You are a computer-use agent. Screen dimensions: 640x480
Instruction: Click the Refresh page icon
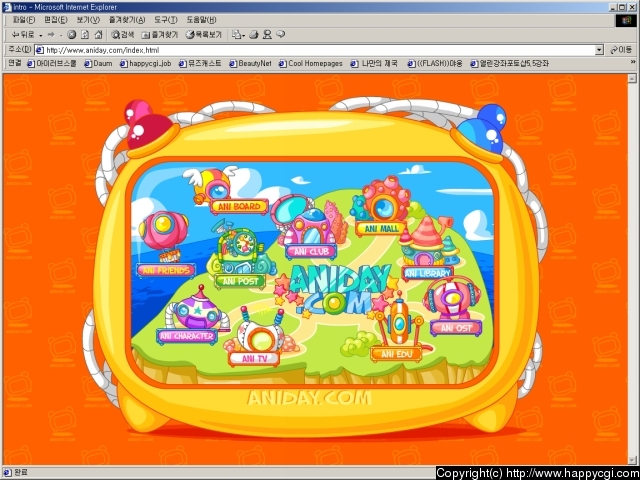pos(85,35)
